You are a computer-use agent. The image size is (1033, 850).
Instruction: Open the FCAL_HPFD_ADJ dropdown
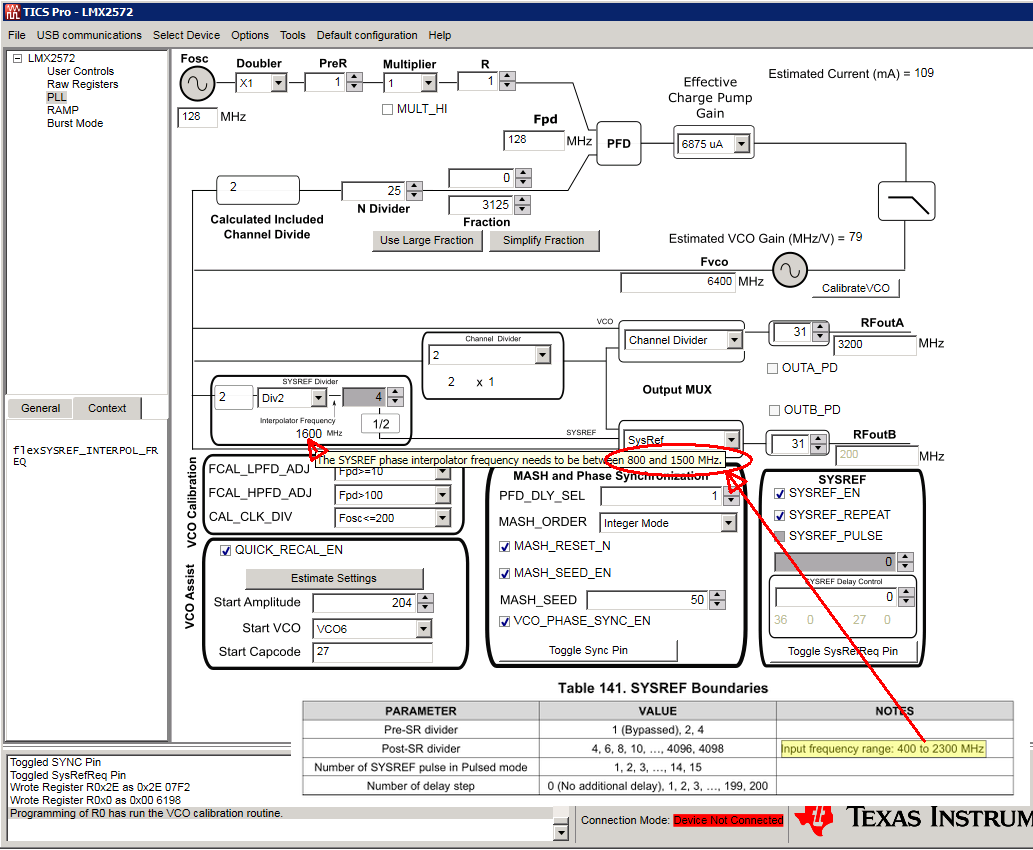pyautogui.click(x=443, y=495)
